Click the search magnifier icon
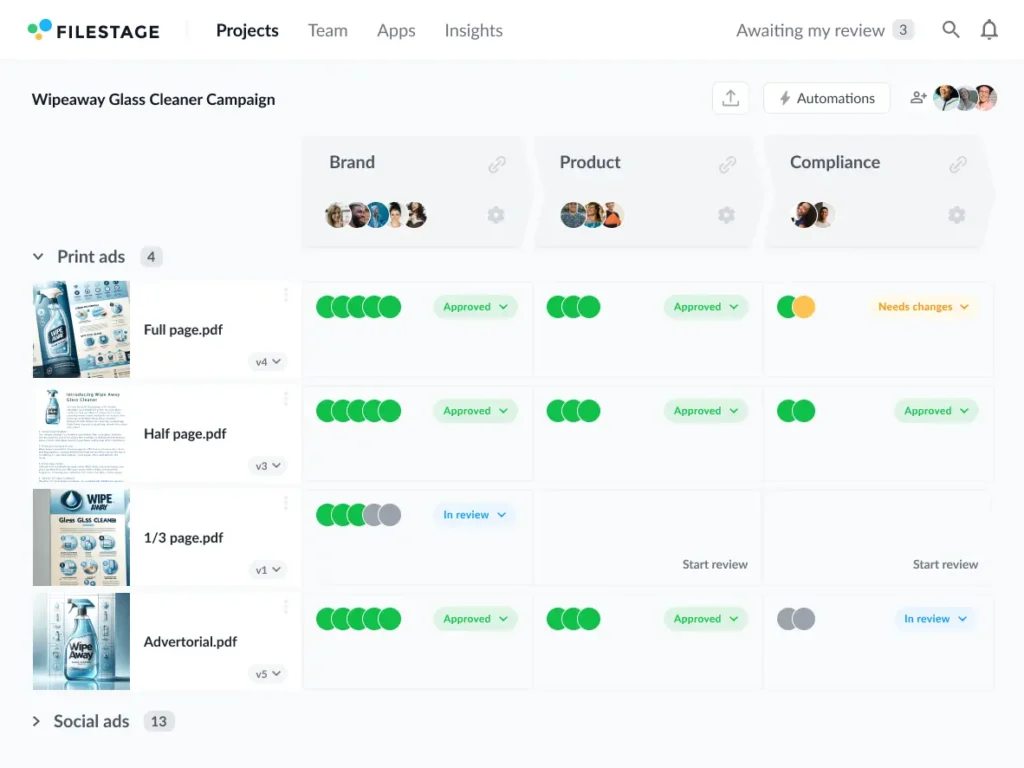The height and width of the screenshot is (768, 1024). click(951, 30)
